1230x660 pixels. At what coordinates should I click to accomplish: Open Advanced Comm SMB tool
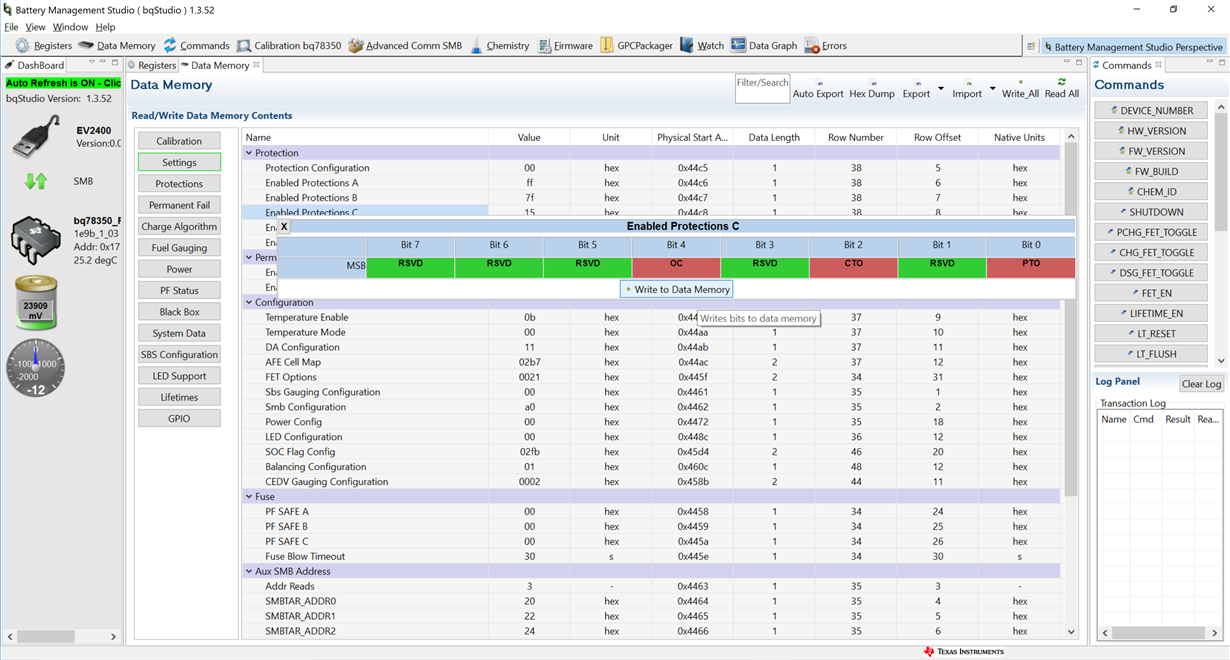pyautogui.click(x=405, y=46)
